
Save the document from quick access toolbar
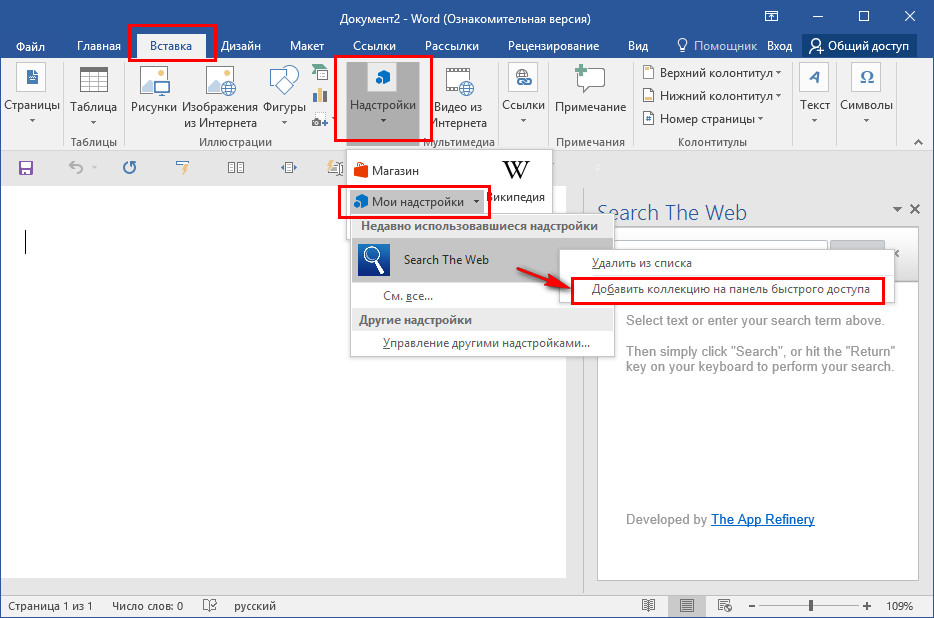click(26, 168)
